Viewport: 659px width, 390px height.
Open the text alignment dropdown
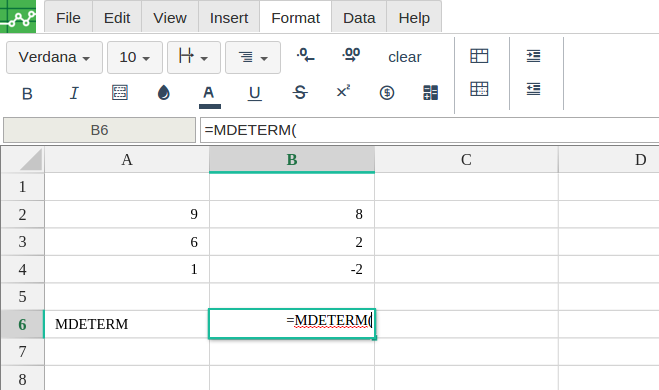click(253, 57)
